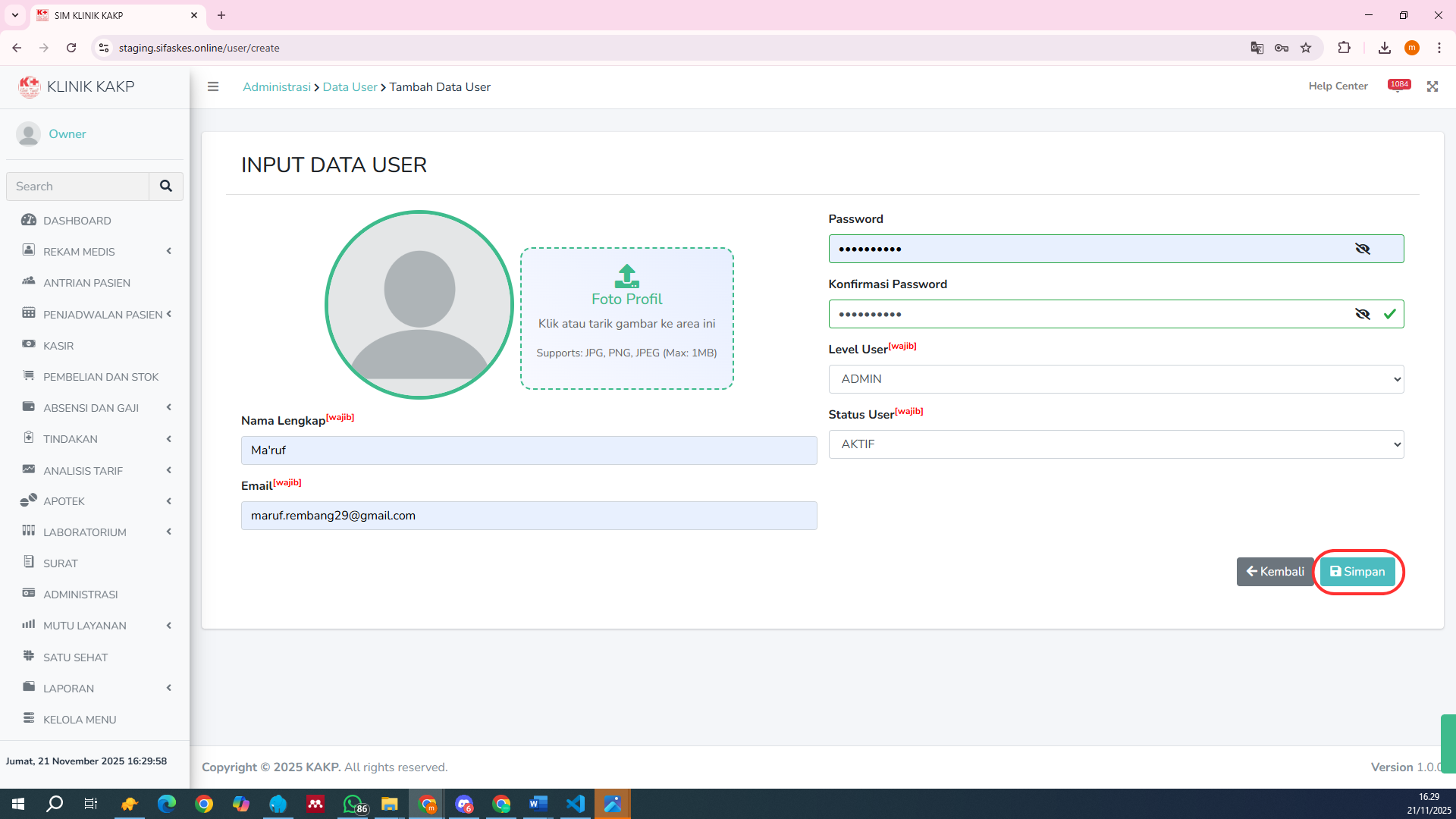The height and width of the screenshot is (819, 1456).
Task: Toggle Konfirmasi Password visibility eye
Action: coord(1362,314)
